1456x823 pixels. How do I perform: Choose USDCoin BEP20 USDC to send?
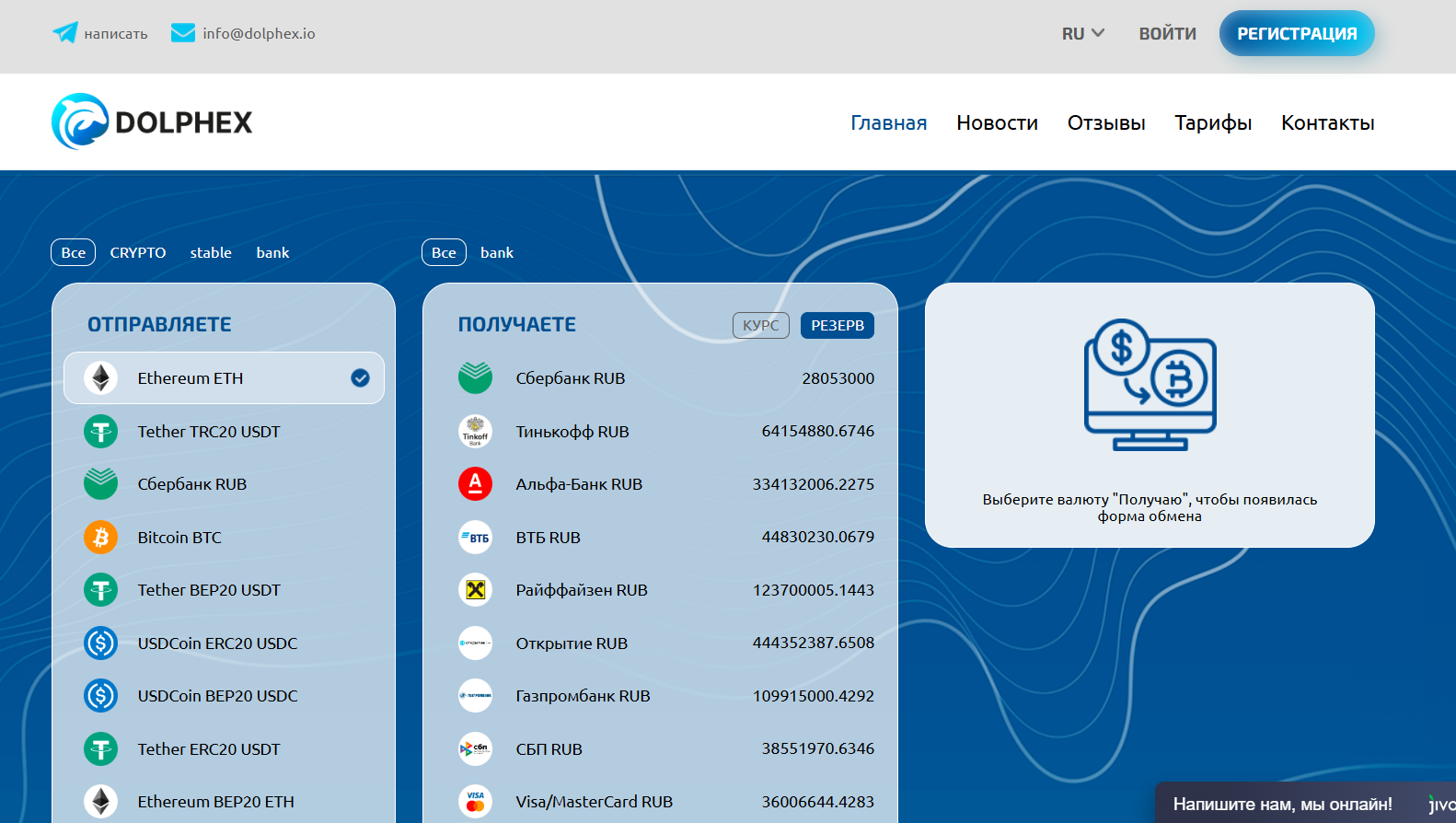pos(224,696)
